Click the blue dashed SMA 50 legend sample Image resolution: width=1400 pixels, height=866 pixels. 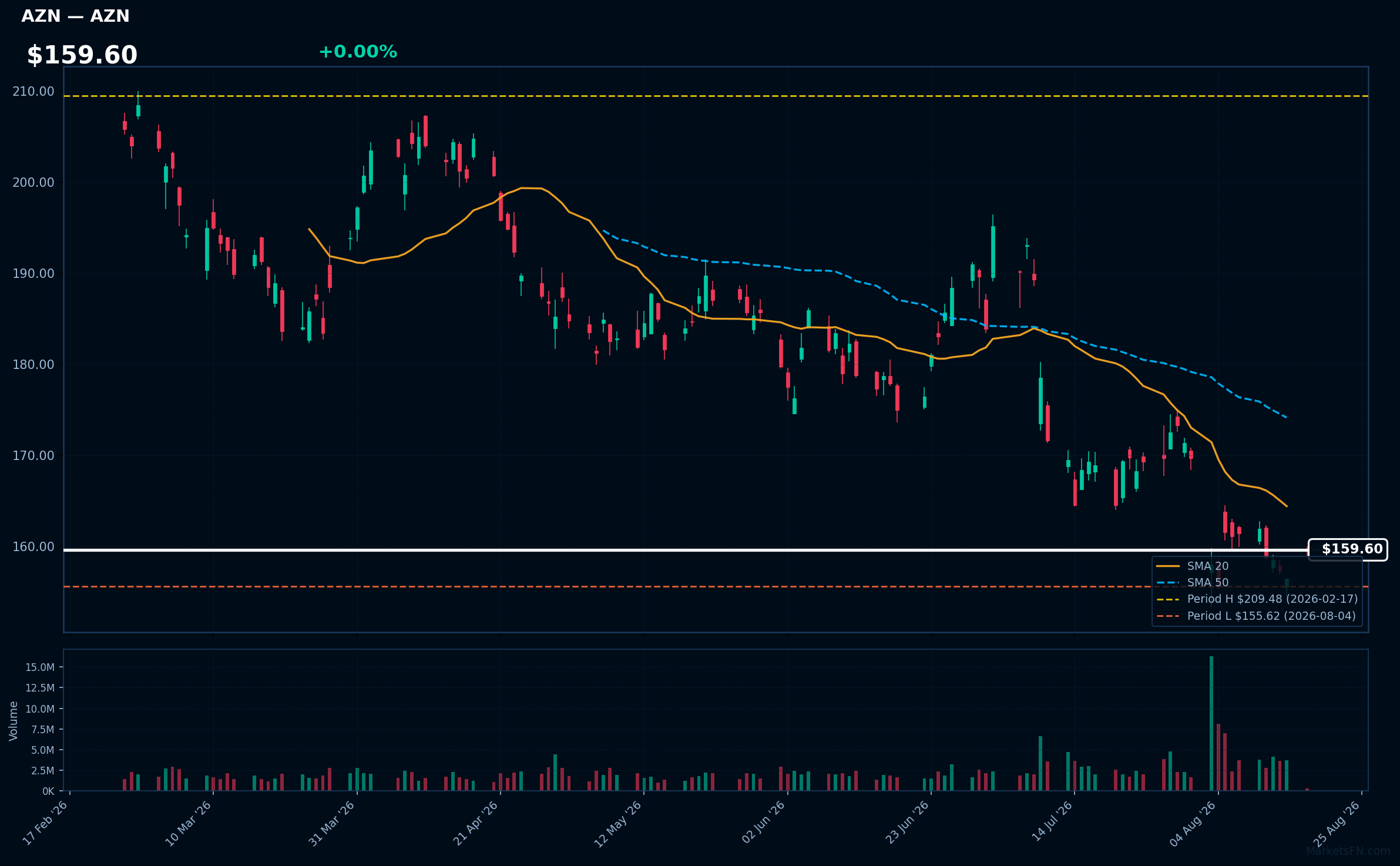point(1168,583)
